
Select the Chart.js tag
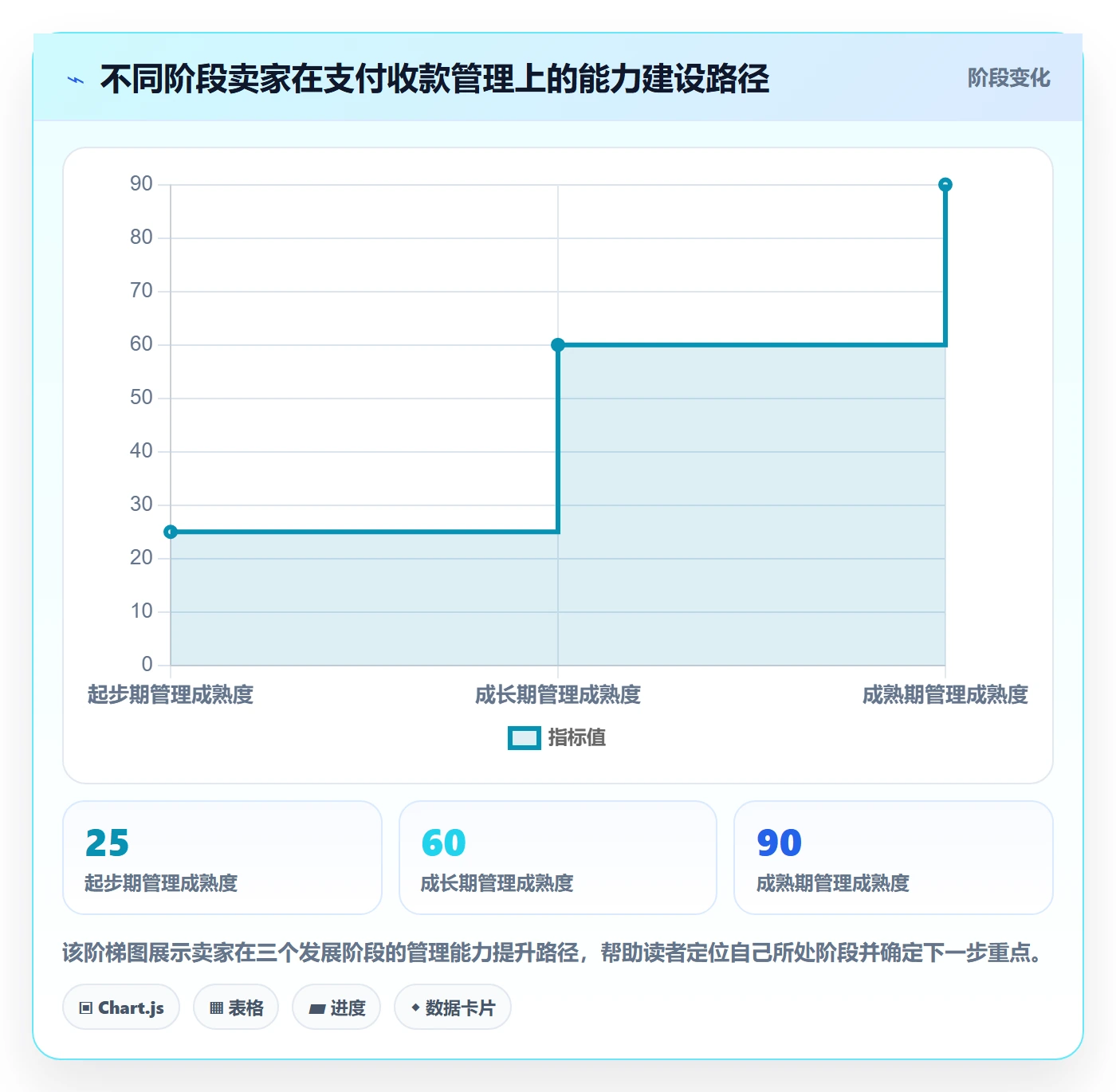coord(121,1008)
